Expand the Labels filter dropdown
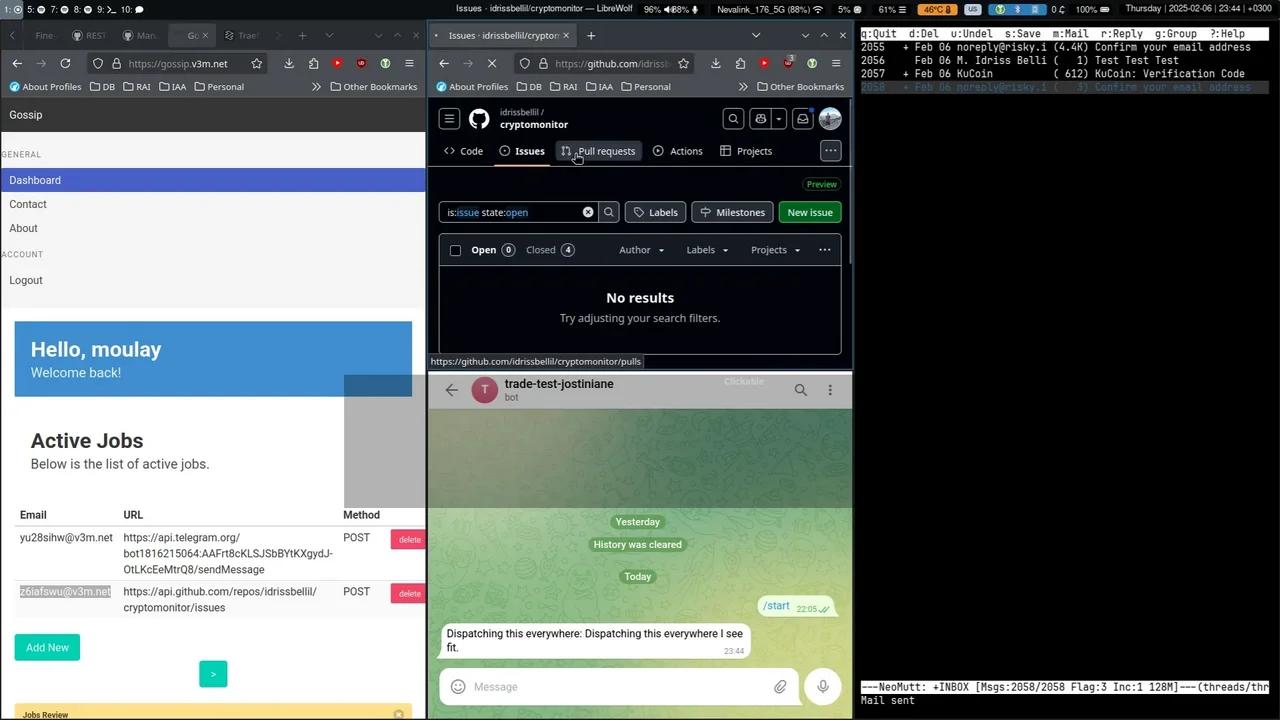The image size is (1280, 720). pos(706,250)
